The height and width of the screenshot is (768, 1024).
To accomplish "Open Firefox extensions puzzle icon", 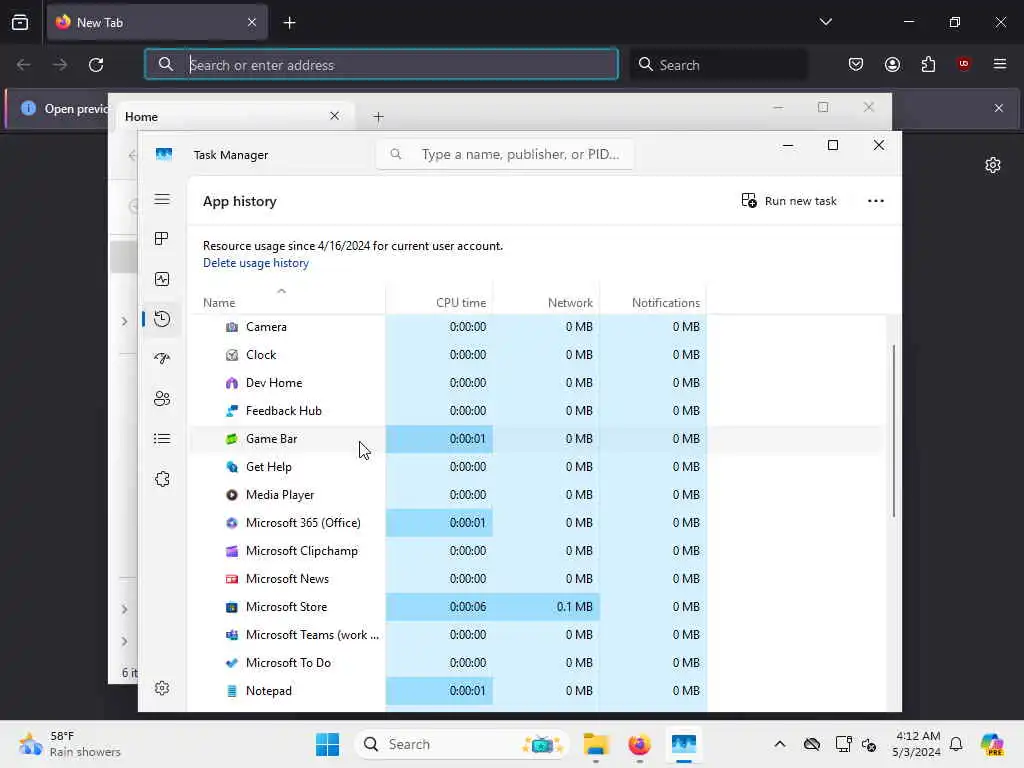I will point(928,64).
